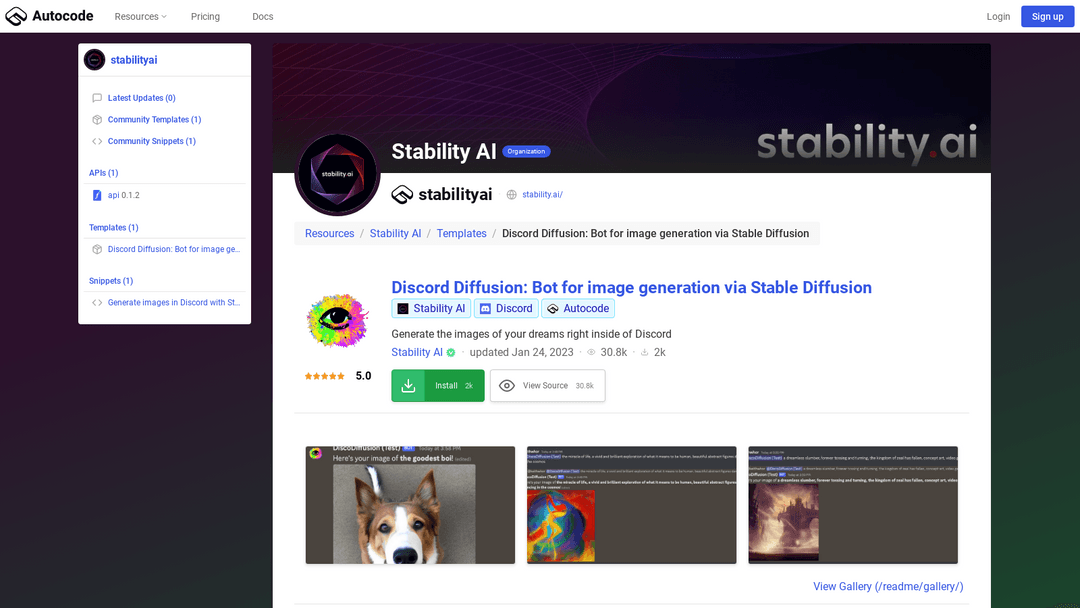
Task: Open the colorful abstract painting thumbnail
Action: (x=632, y=505)
